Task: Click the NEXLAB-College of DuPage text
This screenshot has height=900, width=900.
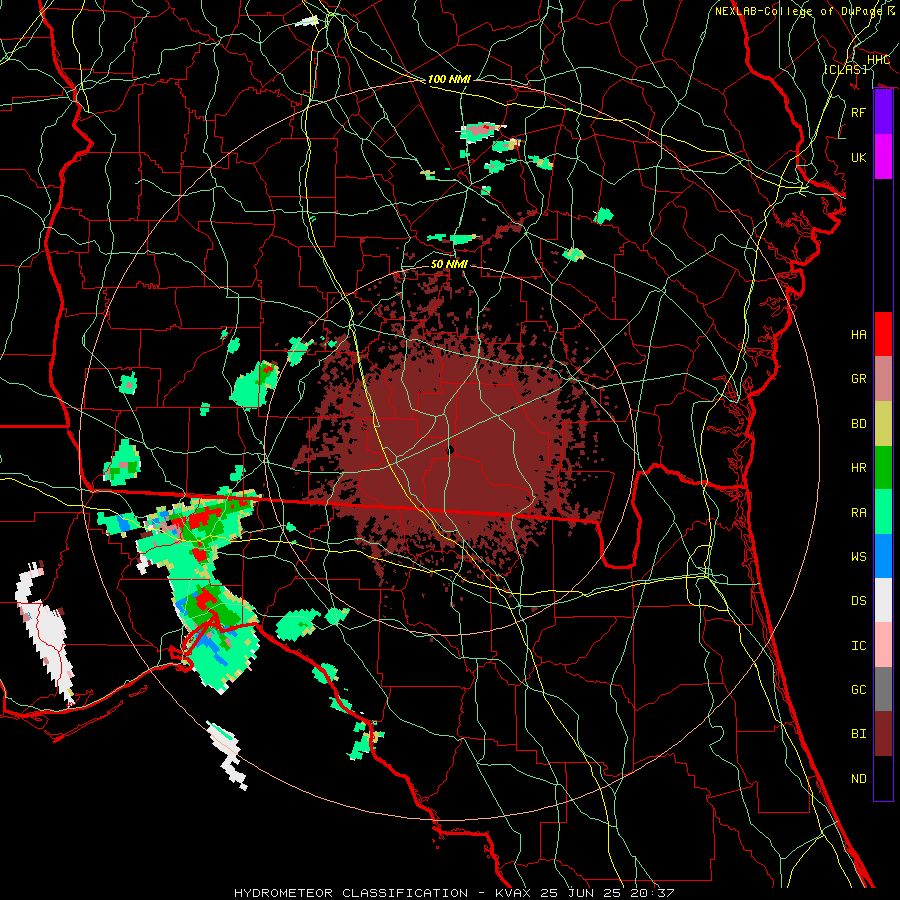Action: 801,11
